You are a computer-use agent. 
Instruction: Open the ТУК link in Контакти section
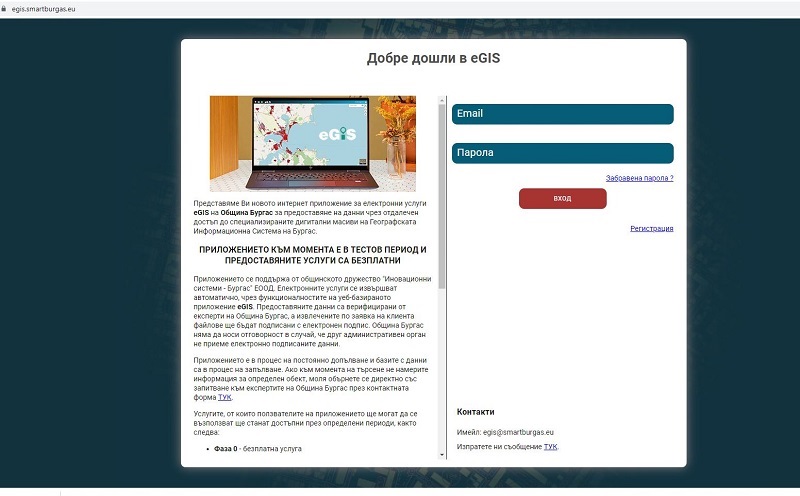pyautogui.click(x=550, y=447)
